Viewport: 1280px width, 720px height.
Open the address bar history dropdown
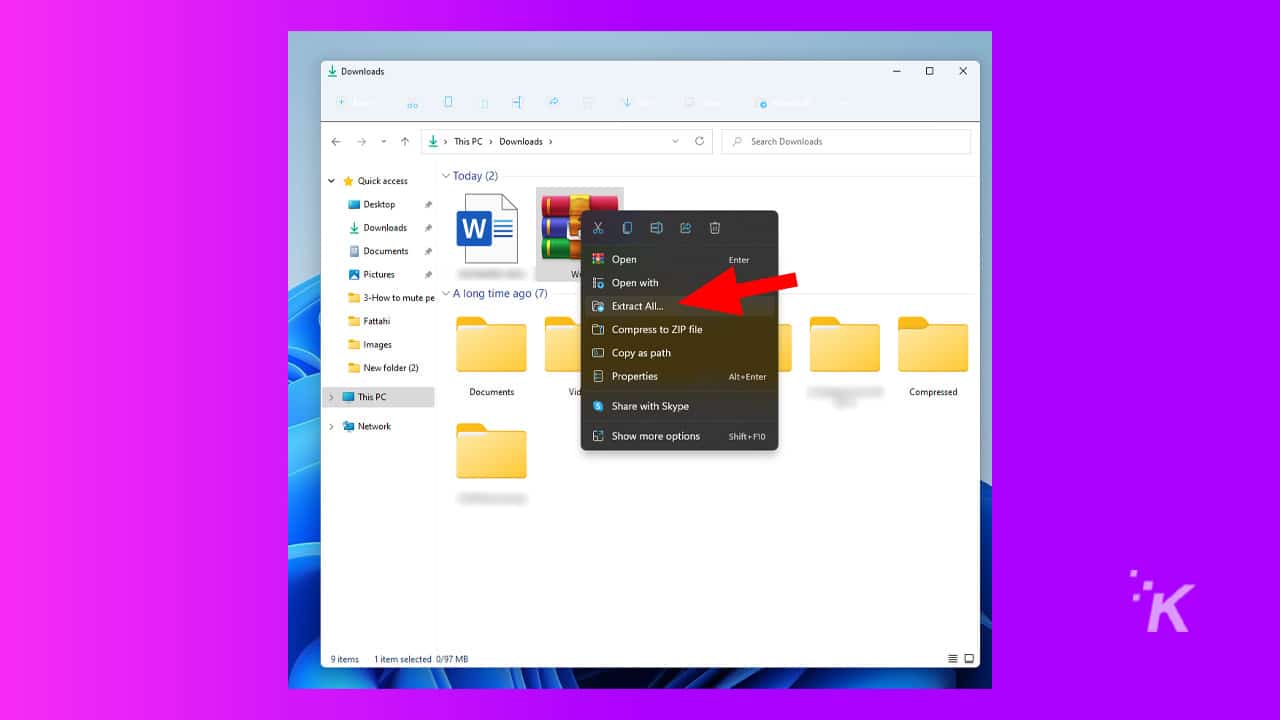click(x=675, y=141)
